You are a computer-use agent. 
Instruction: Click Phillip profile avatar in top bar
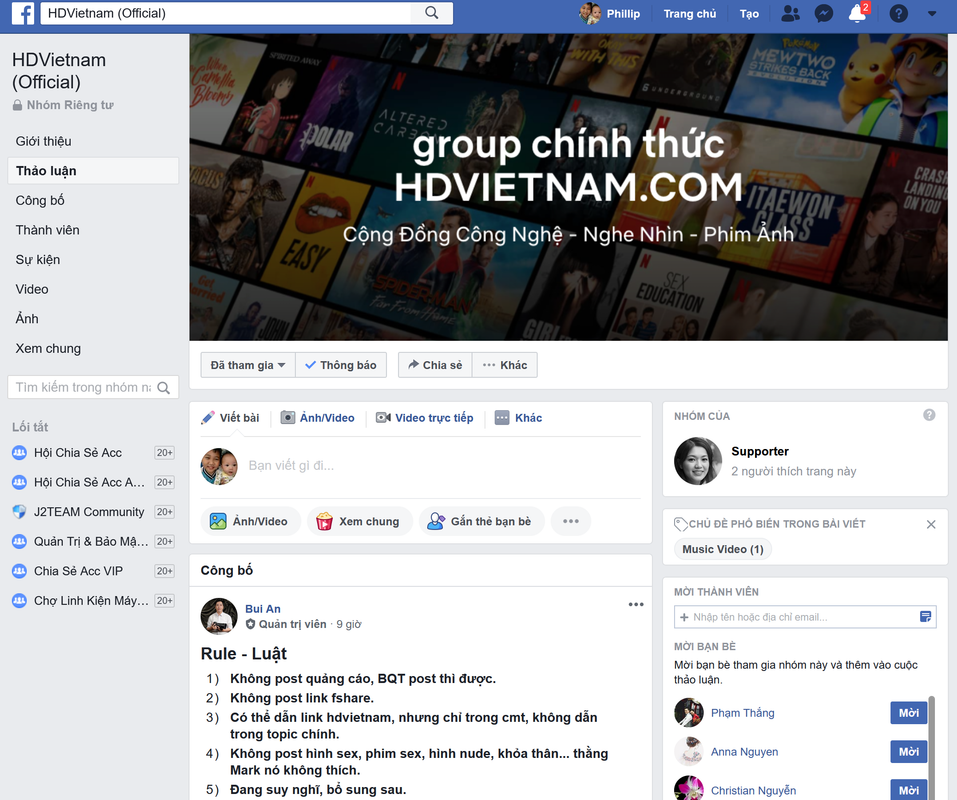point(590,13)
